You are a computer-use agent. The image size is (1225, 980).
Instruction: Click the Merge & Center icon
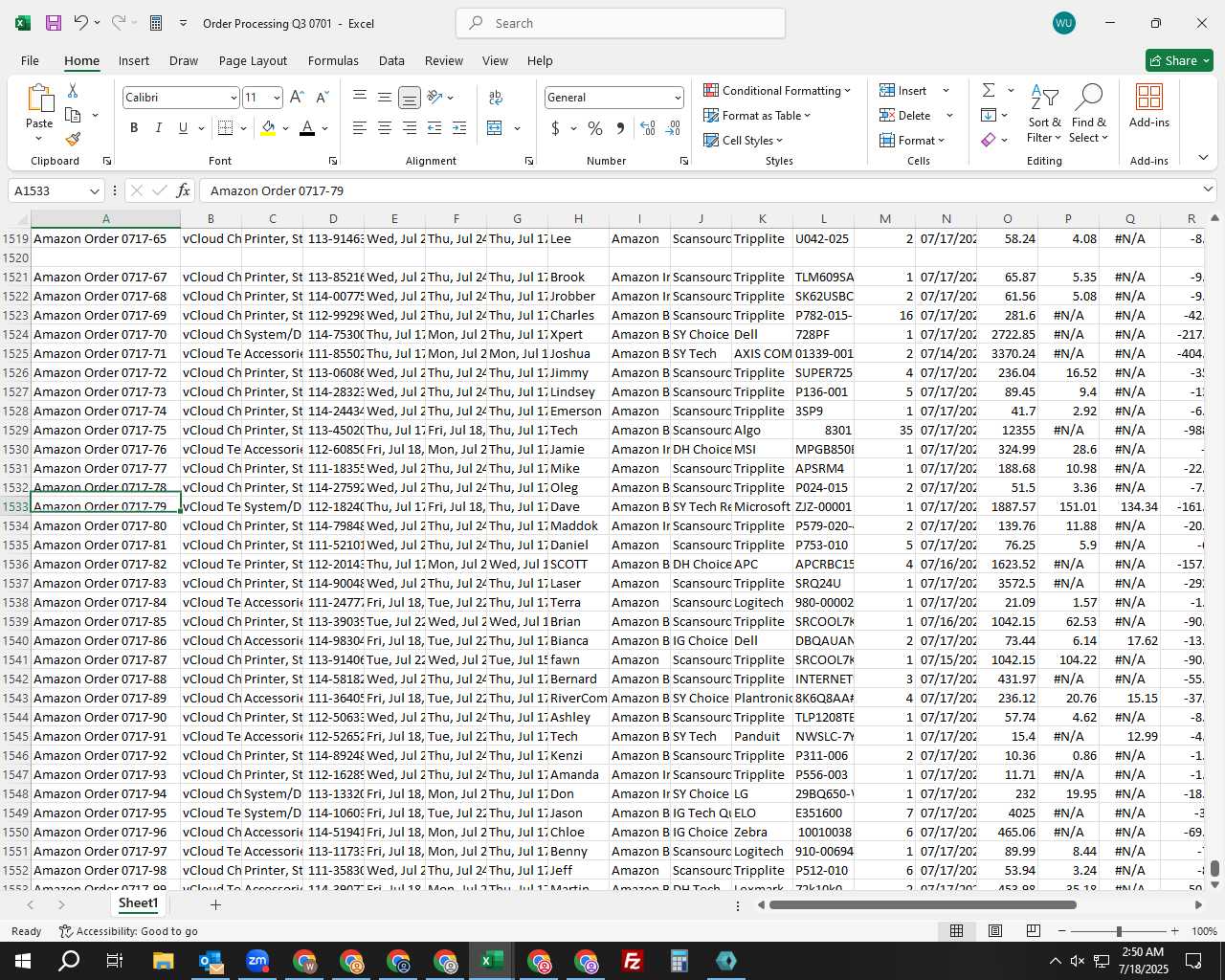(495, 128)
